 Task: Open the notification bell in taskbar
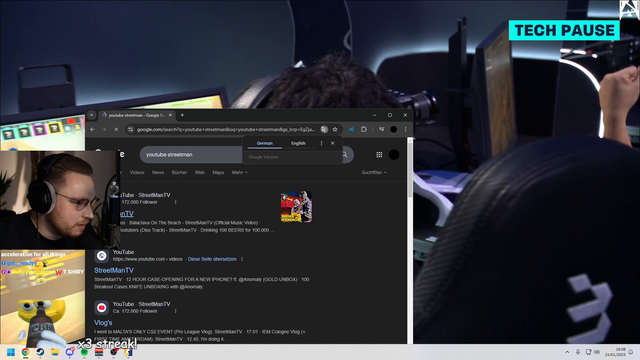point(631,352)
